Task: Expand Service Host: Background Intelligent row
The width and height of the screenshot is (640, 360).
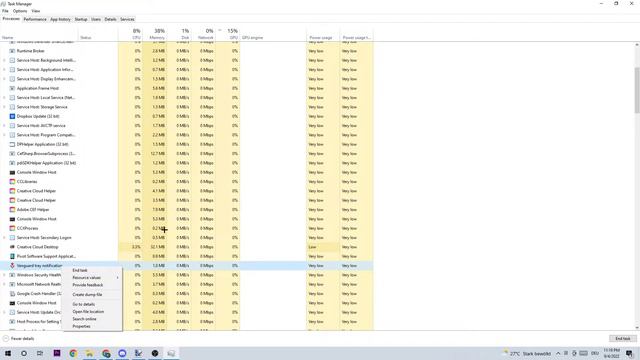Action: pyautogui.click(x=4, y=60)
